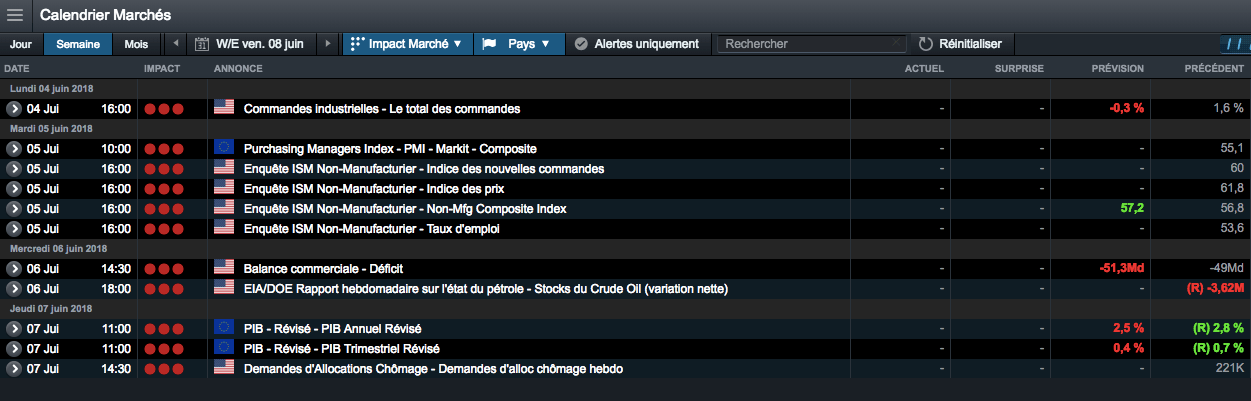Screen dimensions: 1251x401
Task: Select the Semaine view tab
Action: click(x=78, y=44)
